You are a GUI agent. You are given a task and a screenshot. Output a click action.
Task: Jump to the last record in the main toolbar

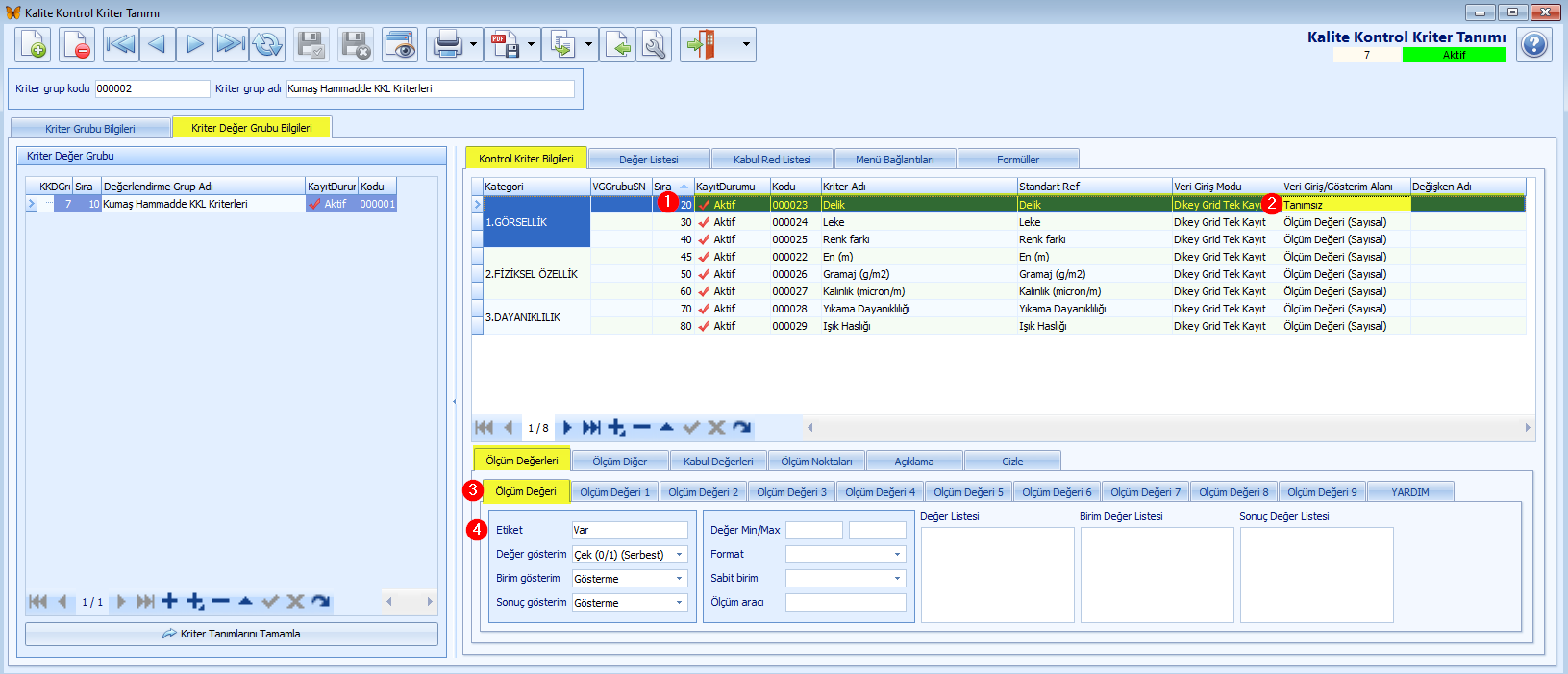tap(231, 44)
